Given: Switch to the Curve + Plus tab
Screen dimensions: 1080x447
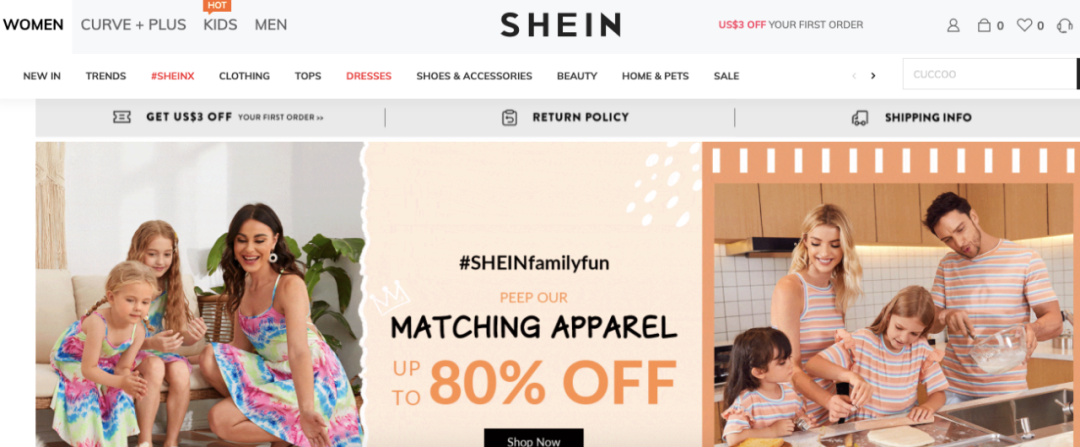Looking at the screenshot, I should click(134, 25).
